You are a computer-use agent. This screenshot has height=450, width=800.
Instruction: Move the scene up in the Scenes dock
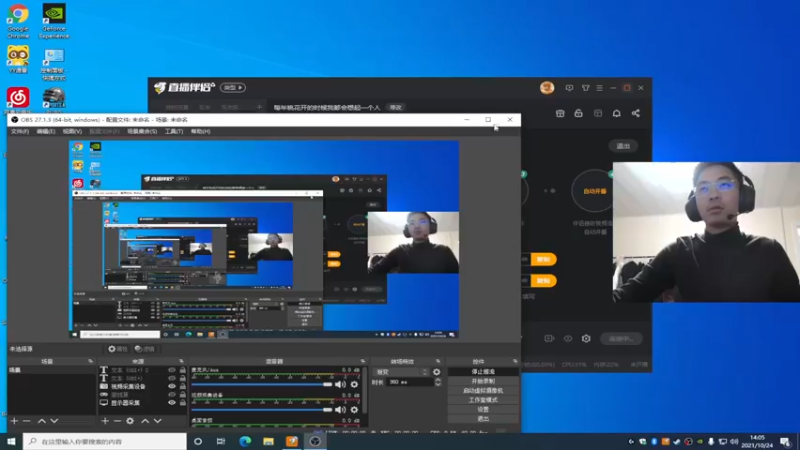tap(41, 421)
